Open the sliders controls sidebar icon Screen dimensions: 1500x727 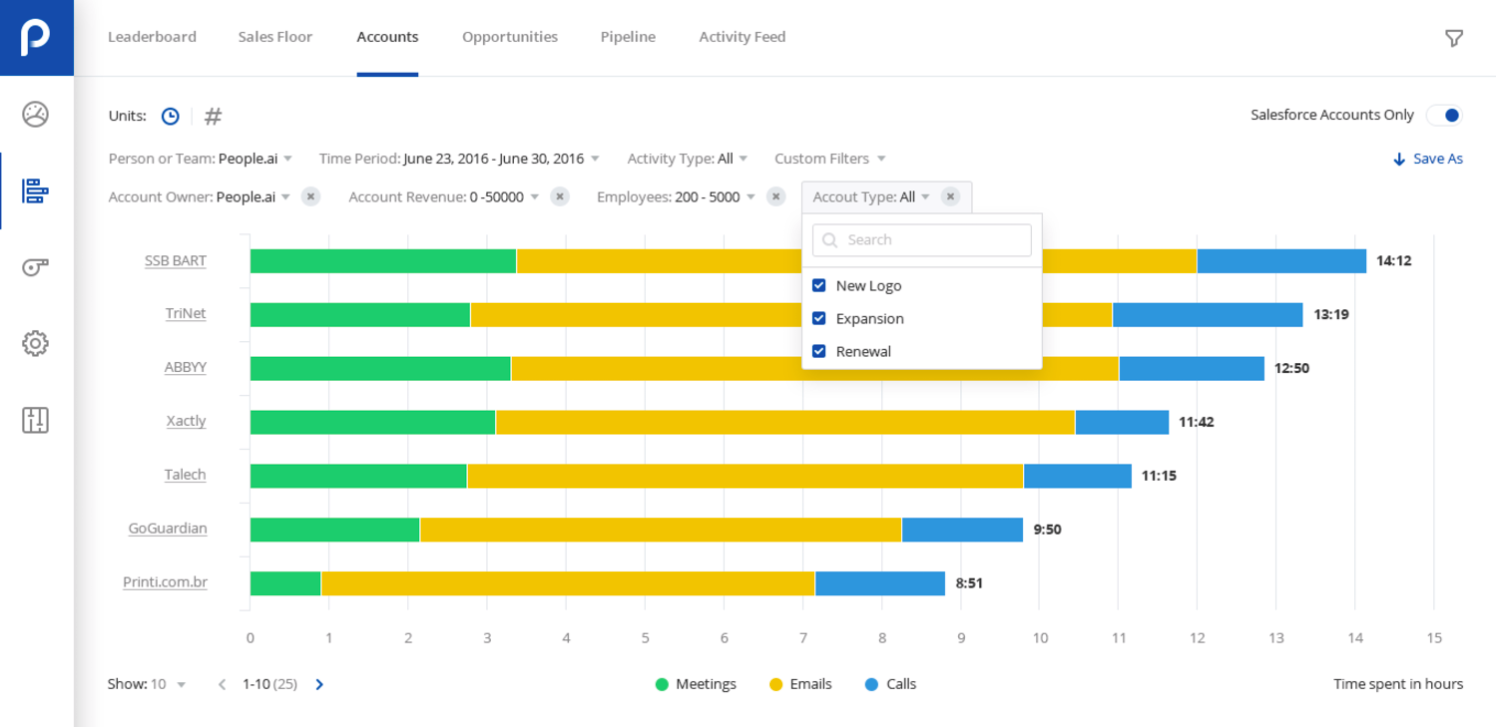coord(35,420)
